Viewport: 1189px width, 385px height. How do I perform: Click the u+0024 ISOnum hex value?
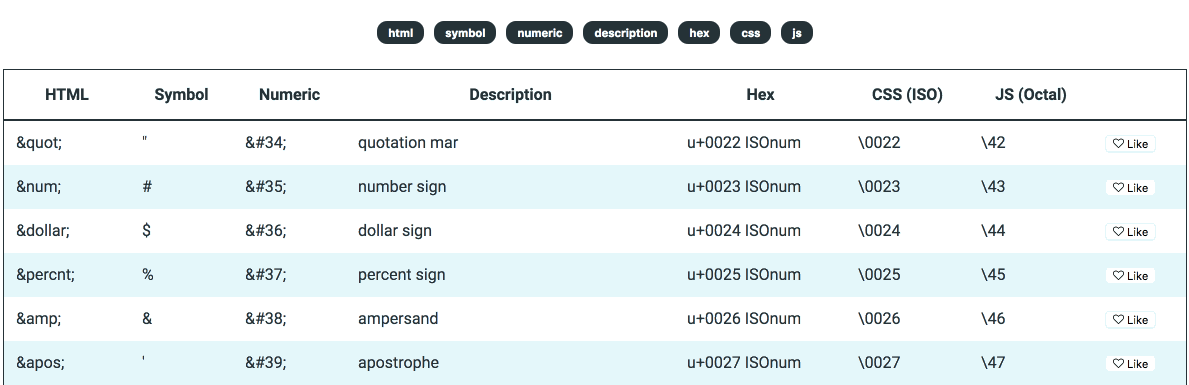tap(744, 230)
